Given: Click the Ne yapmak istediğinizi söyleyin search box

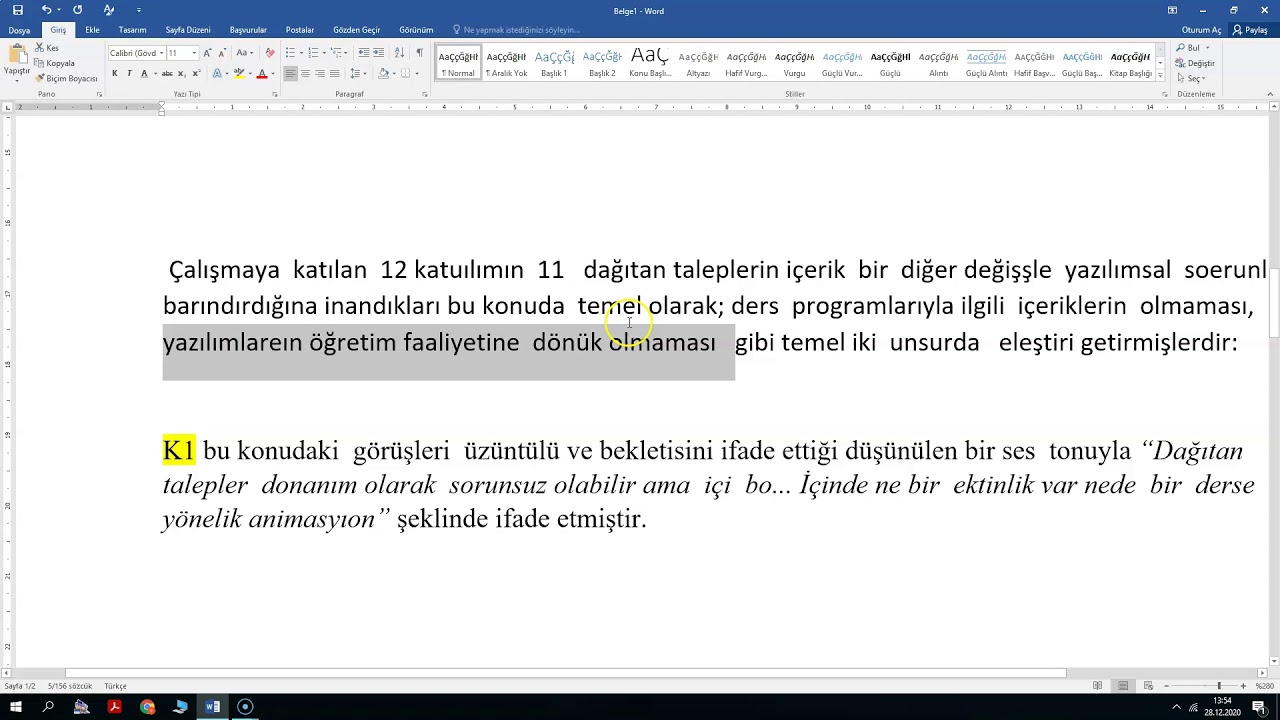Looking at the screenshot, I should pyautogui.click(x=521, y=30).
